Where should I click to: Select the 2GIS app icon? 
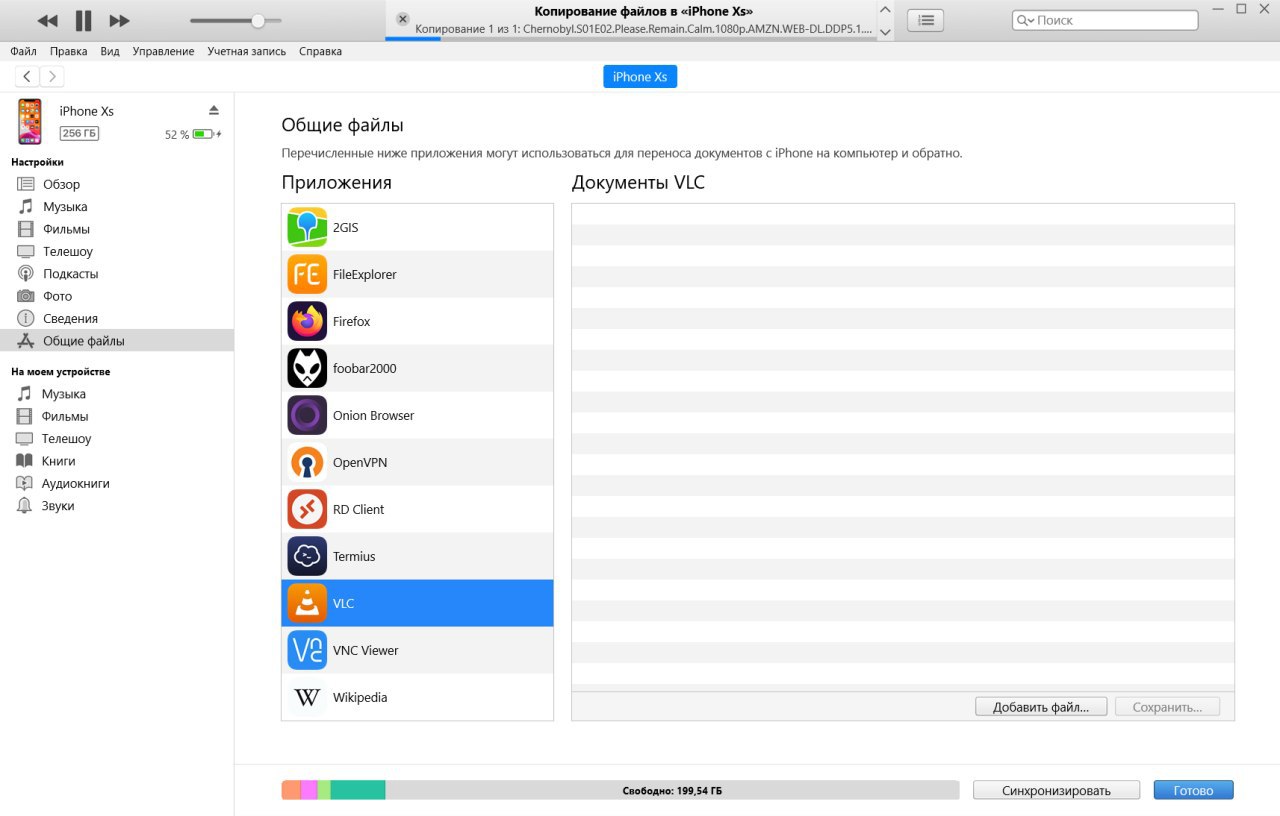(307, 227)
